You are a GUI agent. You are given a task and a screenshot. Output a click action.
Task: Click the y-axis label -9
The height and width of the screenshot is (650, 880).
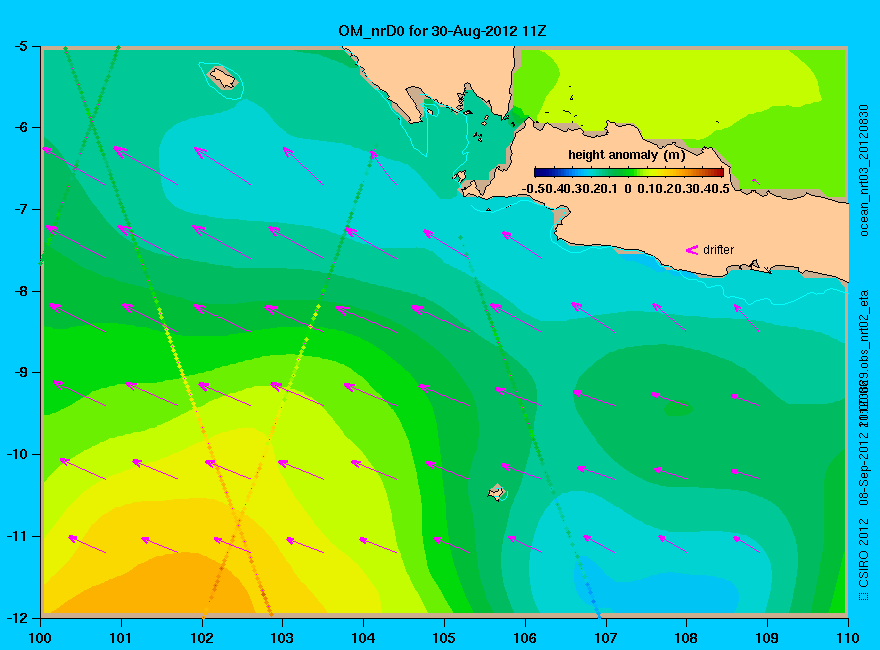click(x=20, y=373)
